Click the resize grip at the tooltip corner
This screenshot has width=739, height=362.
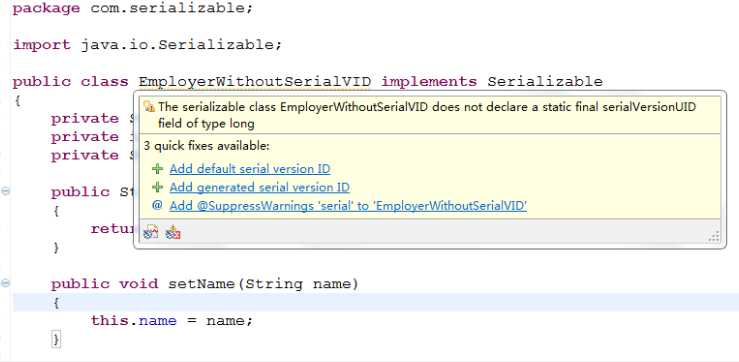(714, 237)
